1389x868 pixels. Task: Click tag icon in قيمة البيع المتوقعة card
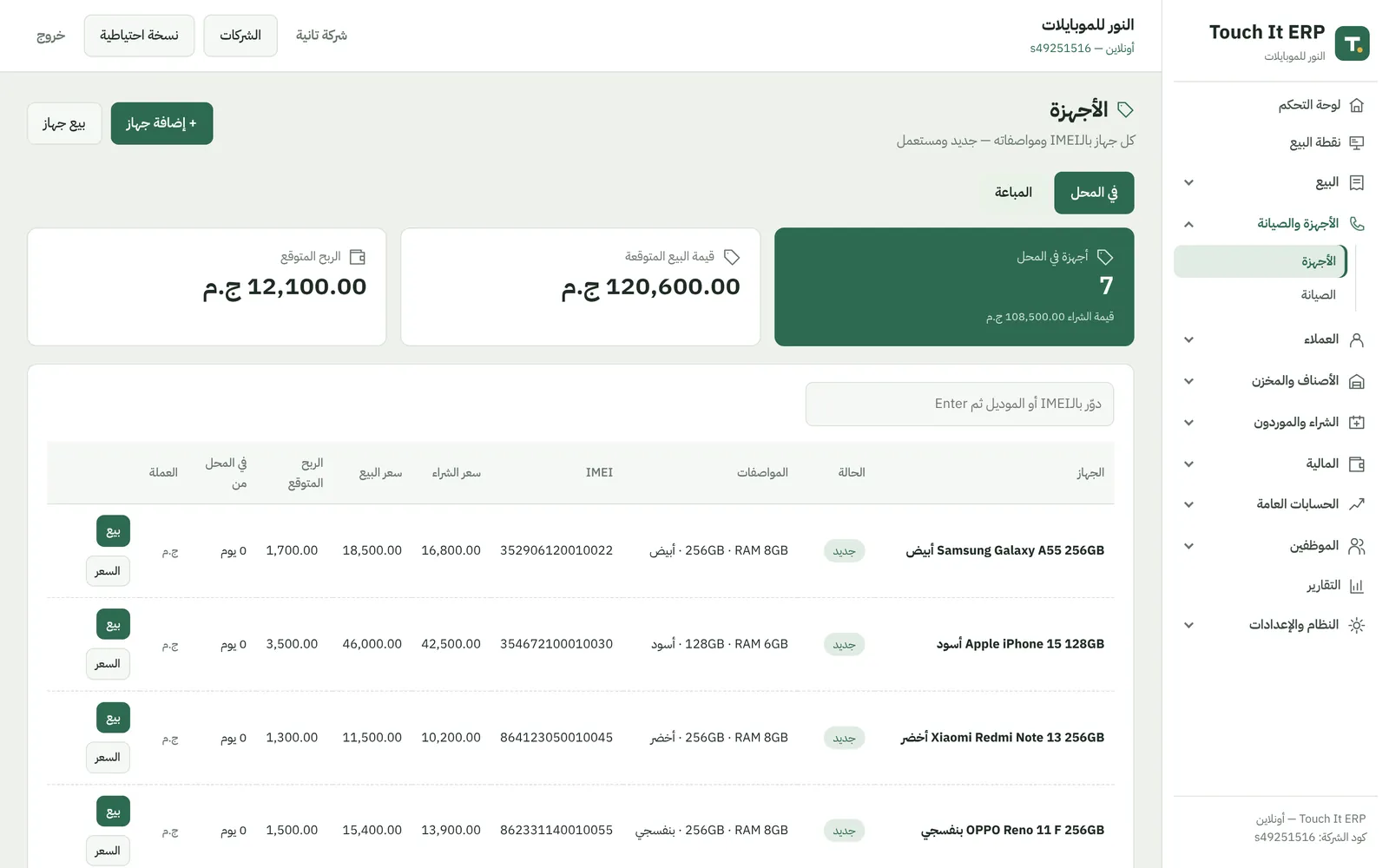coord(732,257)
